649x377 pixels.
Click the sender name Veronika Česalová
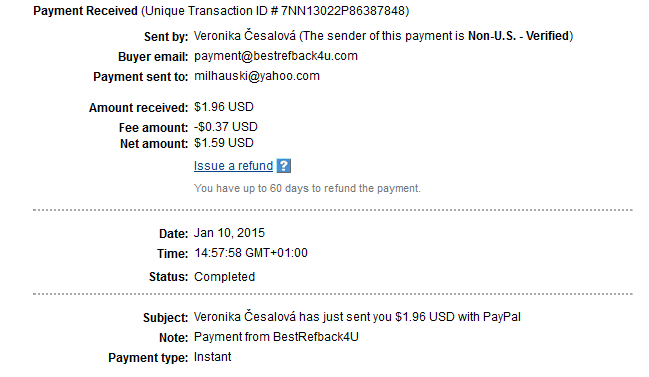coord(245,36)
